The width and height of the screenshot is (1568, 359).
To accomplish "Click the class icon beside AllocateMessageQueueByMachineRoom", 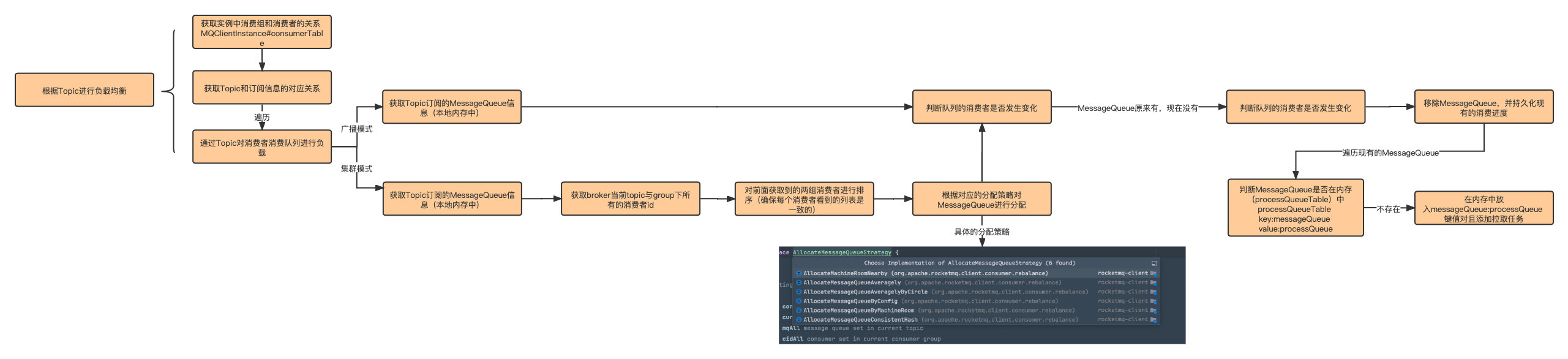I will tap(799, 310).
